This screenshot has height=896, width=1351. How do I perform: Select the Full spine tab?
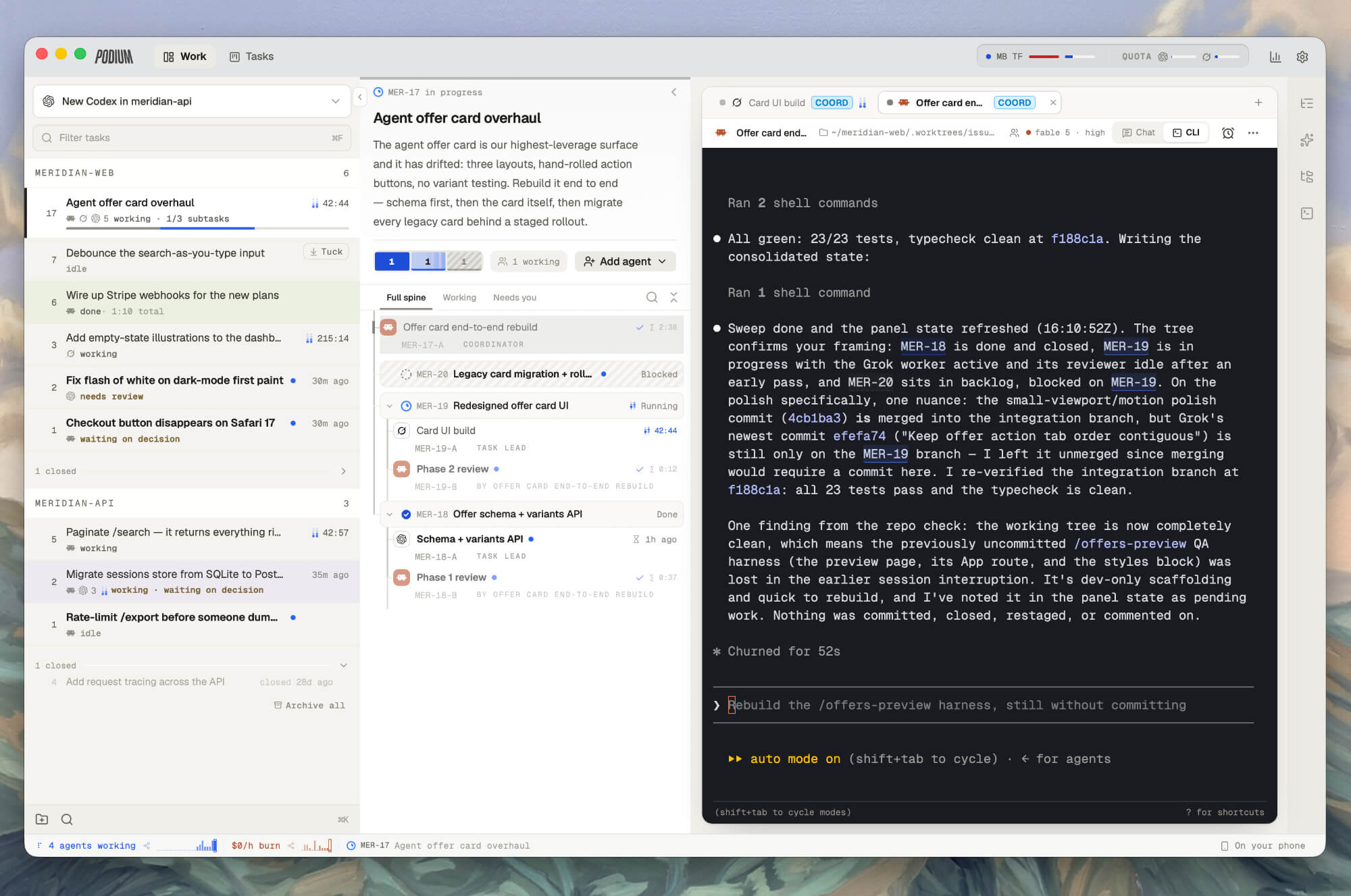406,298
